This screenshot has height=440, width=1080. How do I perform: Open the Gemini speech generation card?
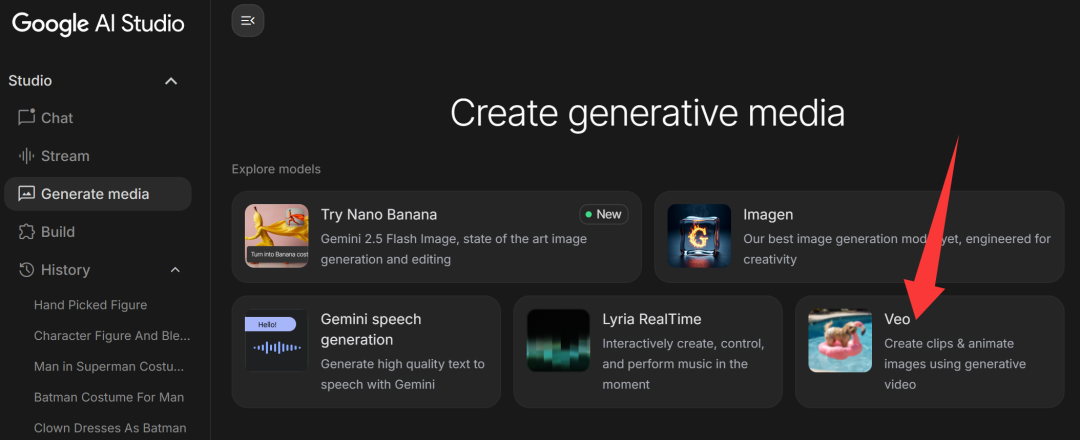point(366,352)
